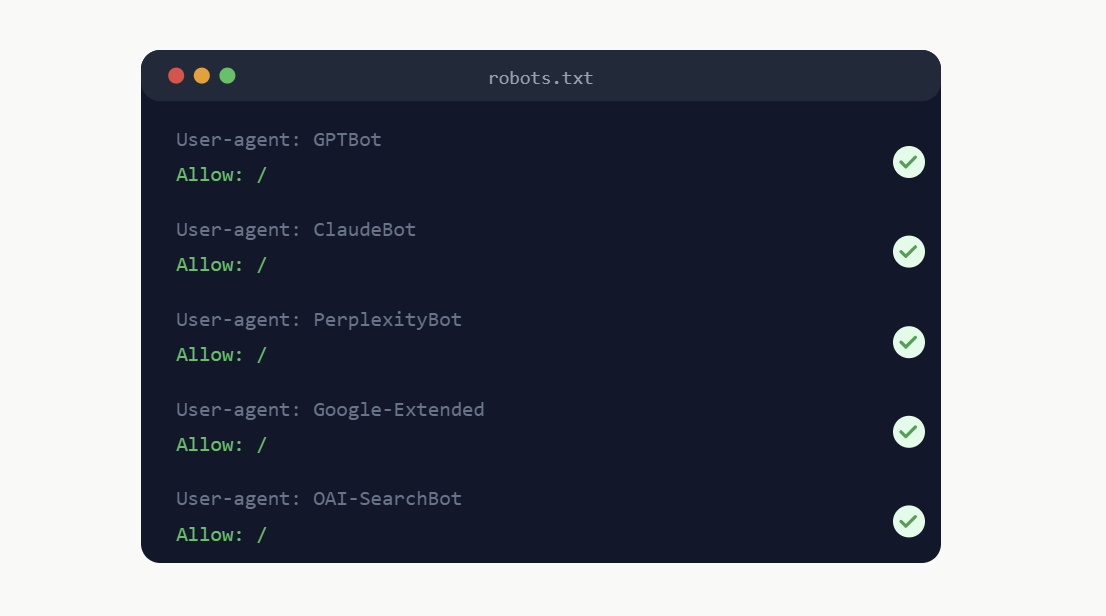The image size is (1106, 616).
Task: Click the User-agent: Google-Extended line
Action: [x=330, y=410]
